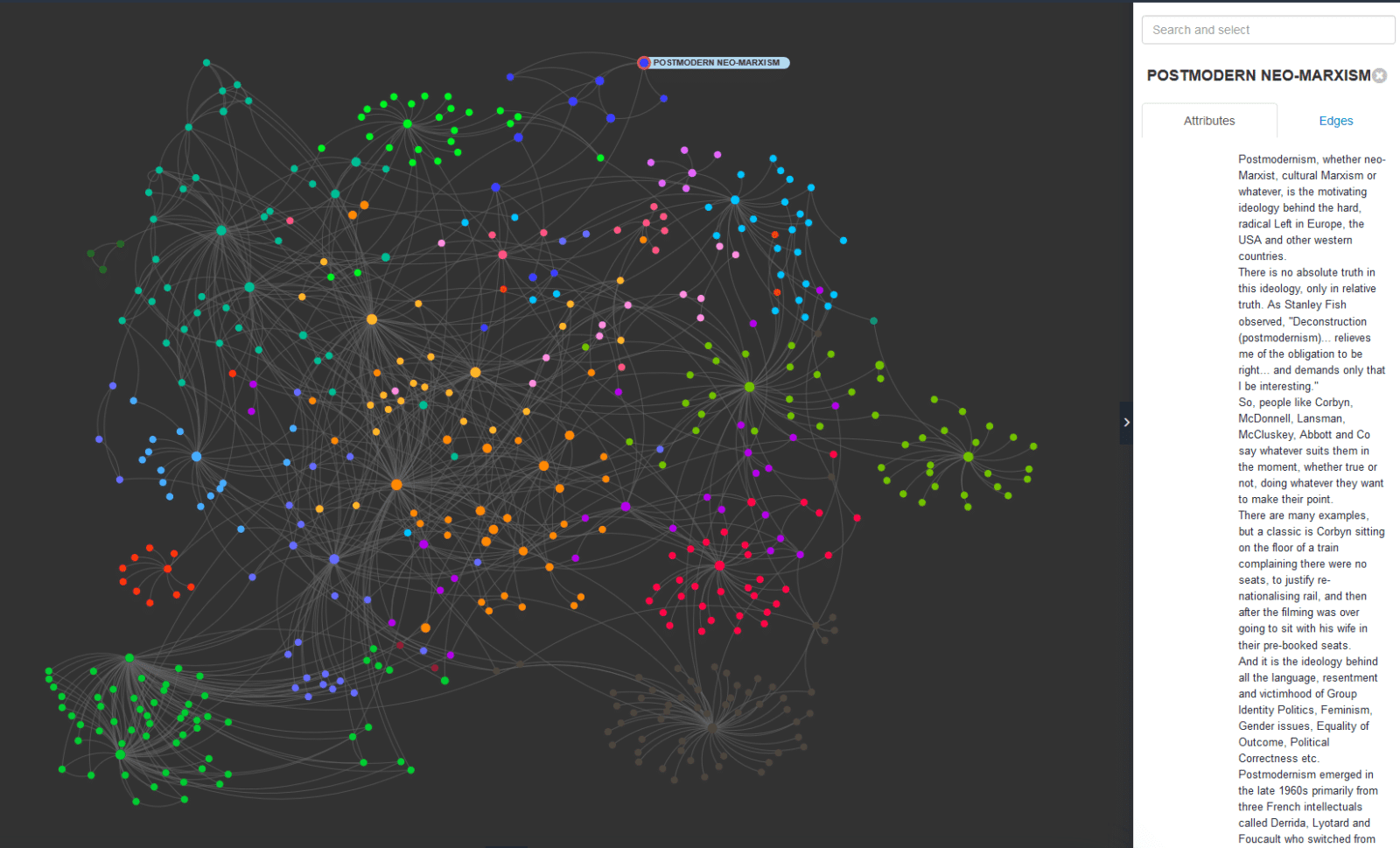Select the largest orange hub node in the center

pos(396,485)
